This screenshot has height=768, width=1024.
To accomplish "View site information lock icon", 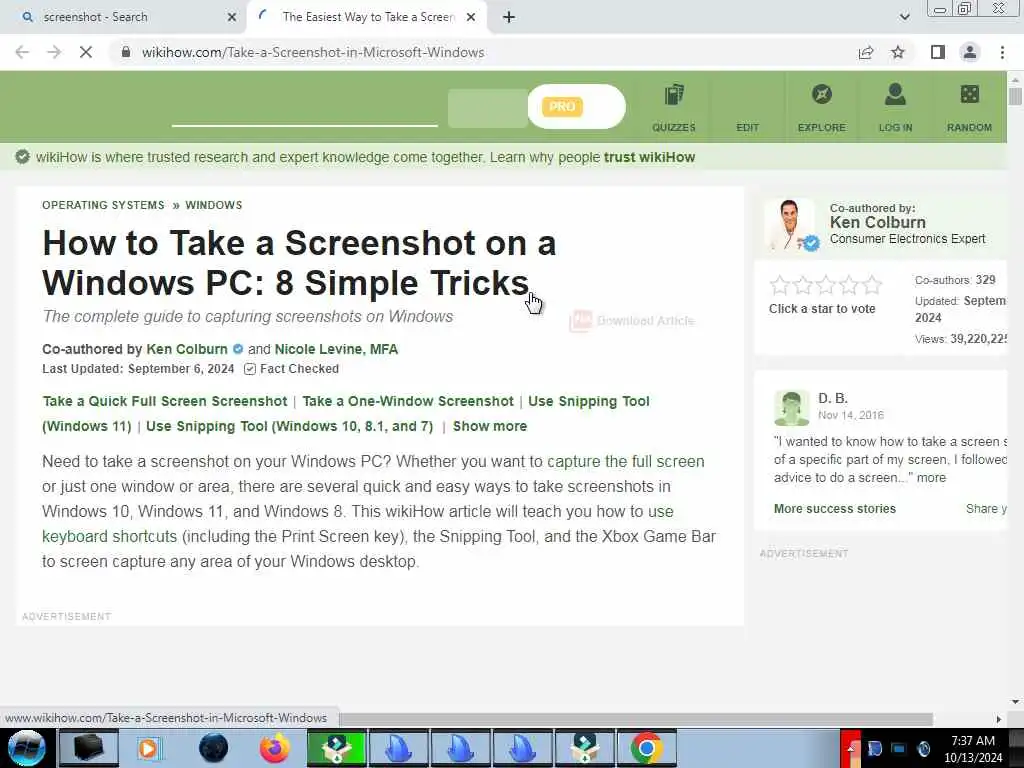I will tap(126, 52).
